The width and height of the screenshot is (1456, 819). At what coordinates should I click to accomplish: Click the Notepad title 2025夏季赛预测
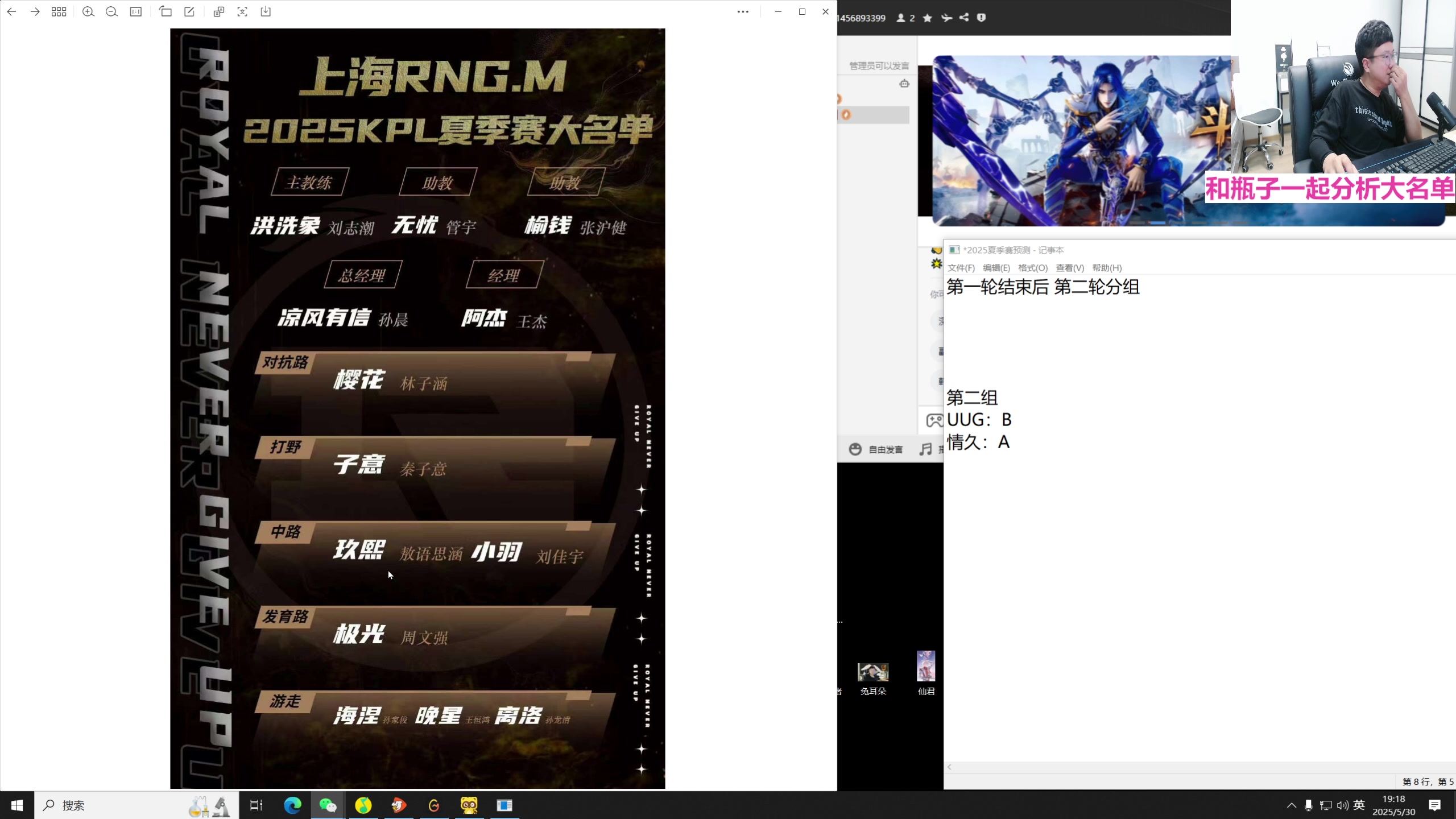(x=1013, y=250)
